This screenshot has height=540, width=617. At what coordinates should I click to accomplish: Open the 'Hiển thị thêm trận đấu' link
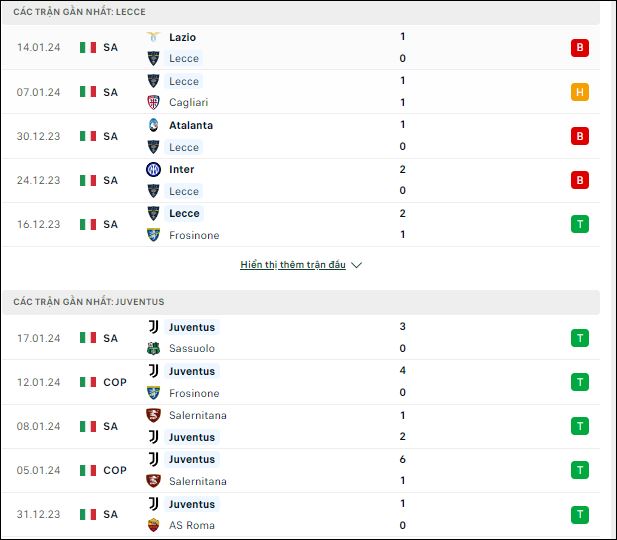[293, 264]
